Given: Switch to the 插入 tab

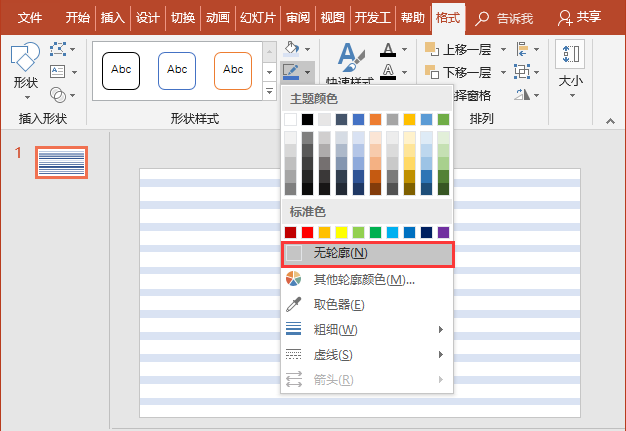Looking at the screenshot, I should pyautogui.click(x=113, y=18).
